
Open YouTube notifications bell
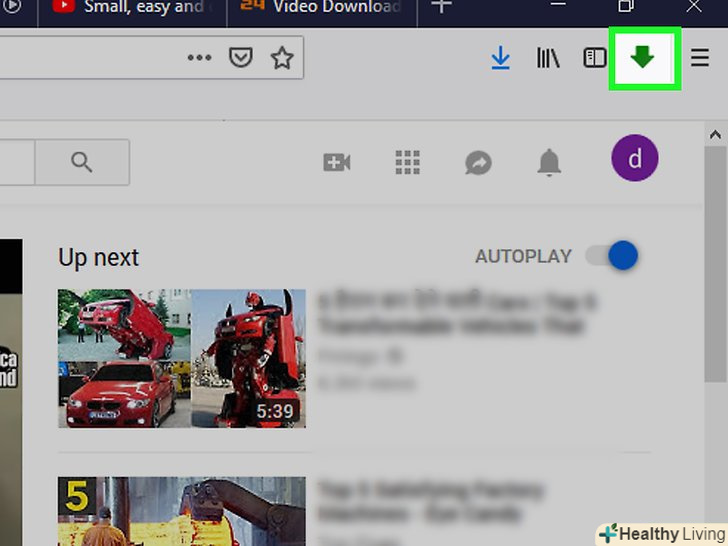549,162
